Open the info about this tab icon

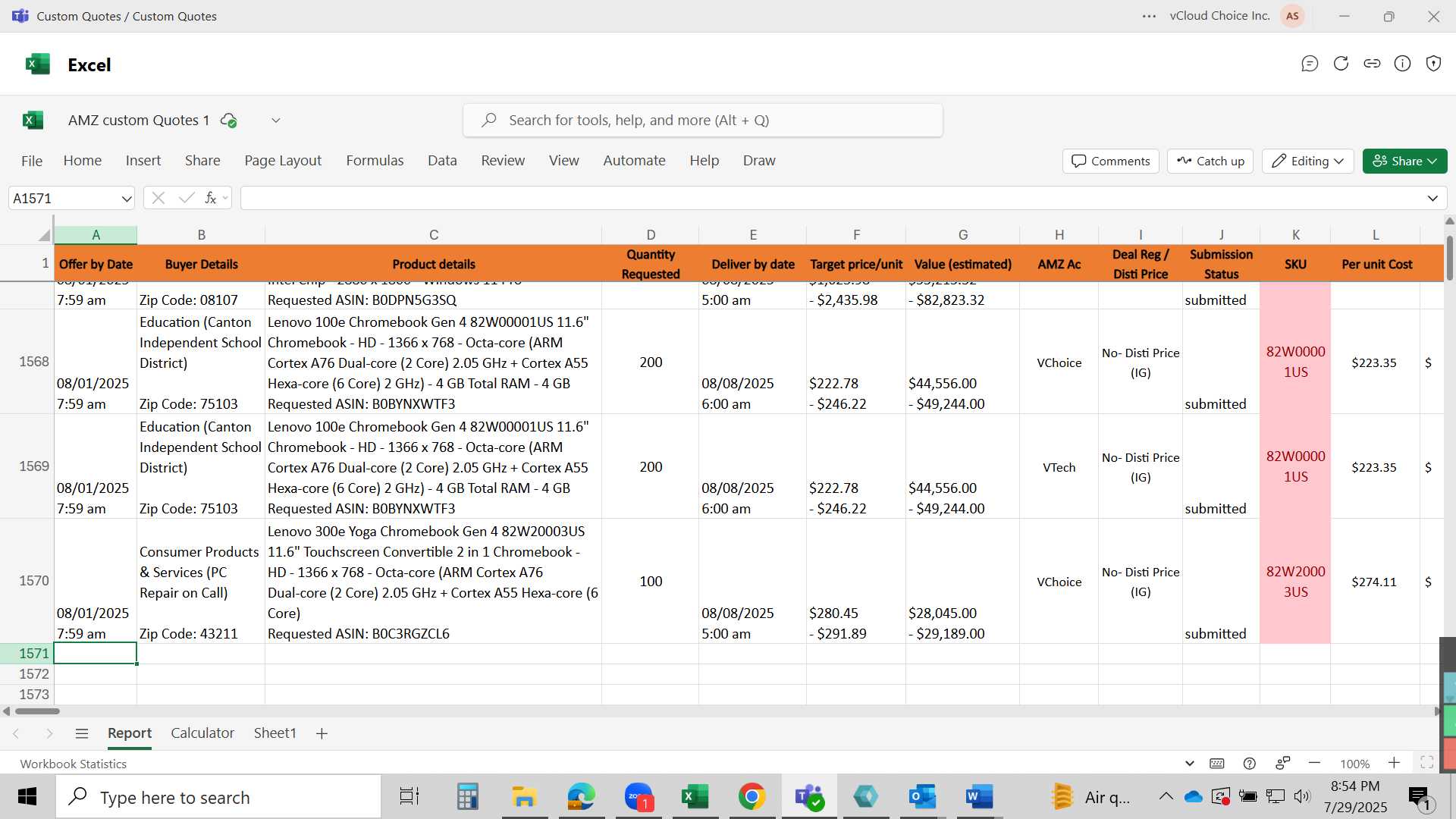coord(1403,64)
